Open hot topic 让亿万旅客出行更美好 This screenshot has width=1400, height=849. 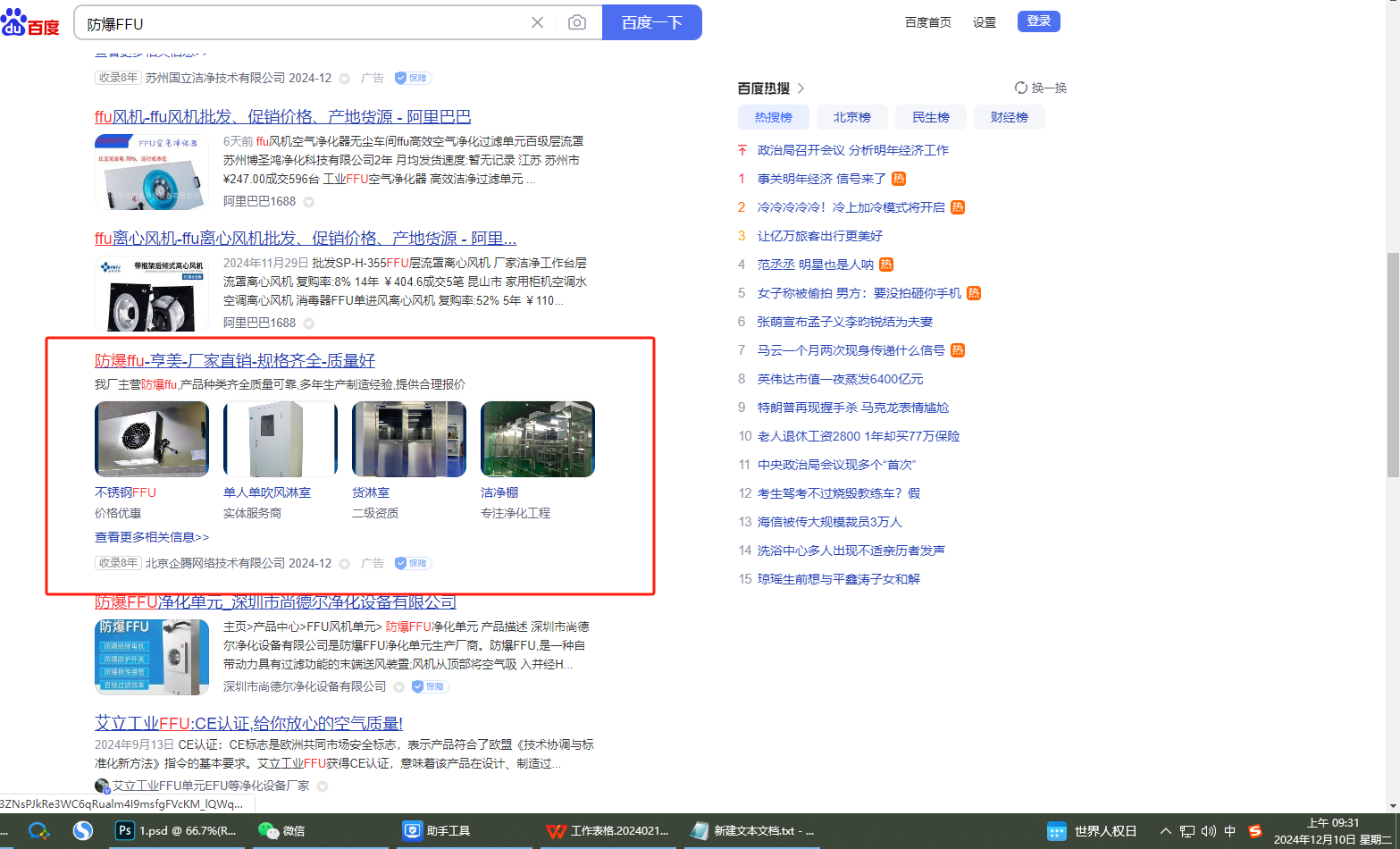click(820, 236)
